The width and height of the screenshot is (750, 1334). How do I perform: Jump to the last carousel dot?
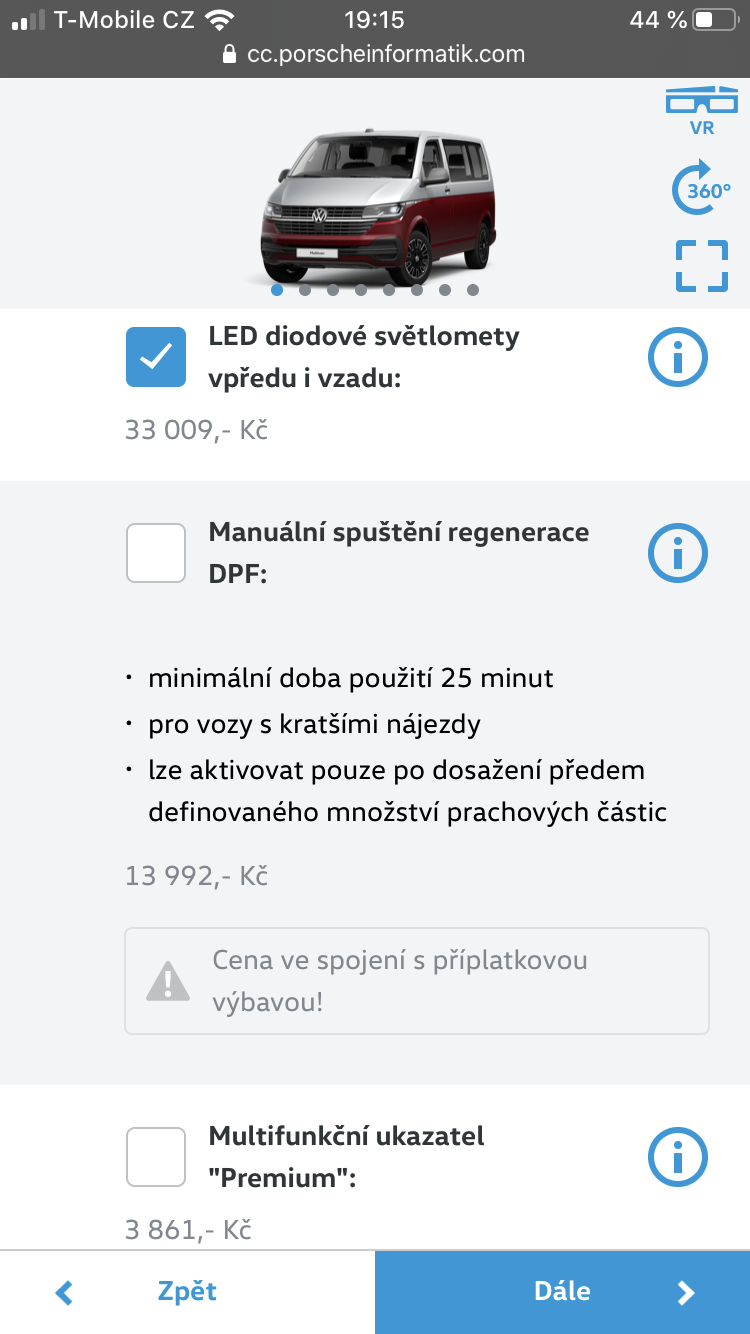coord(473,290)
